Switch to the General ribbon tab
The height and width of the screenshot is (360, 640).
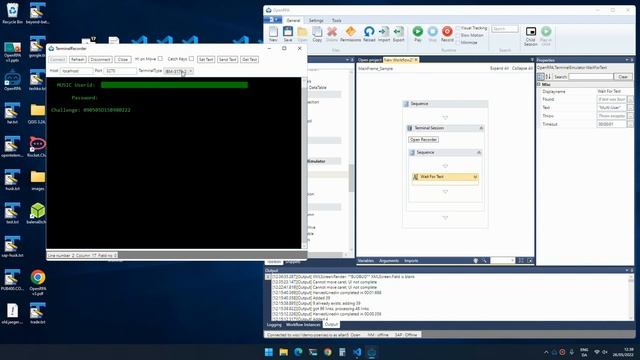pos(293,20)
